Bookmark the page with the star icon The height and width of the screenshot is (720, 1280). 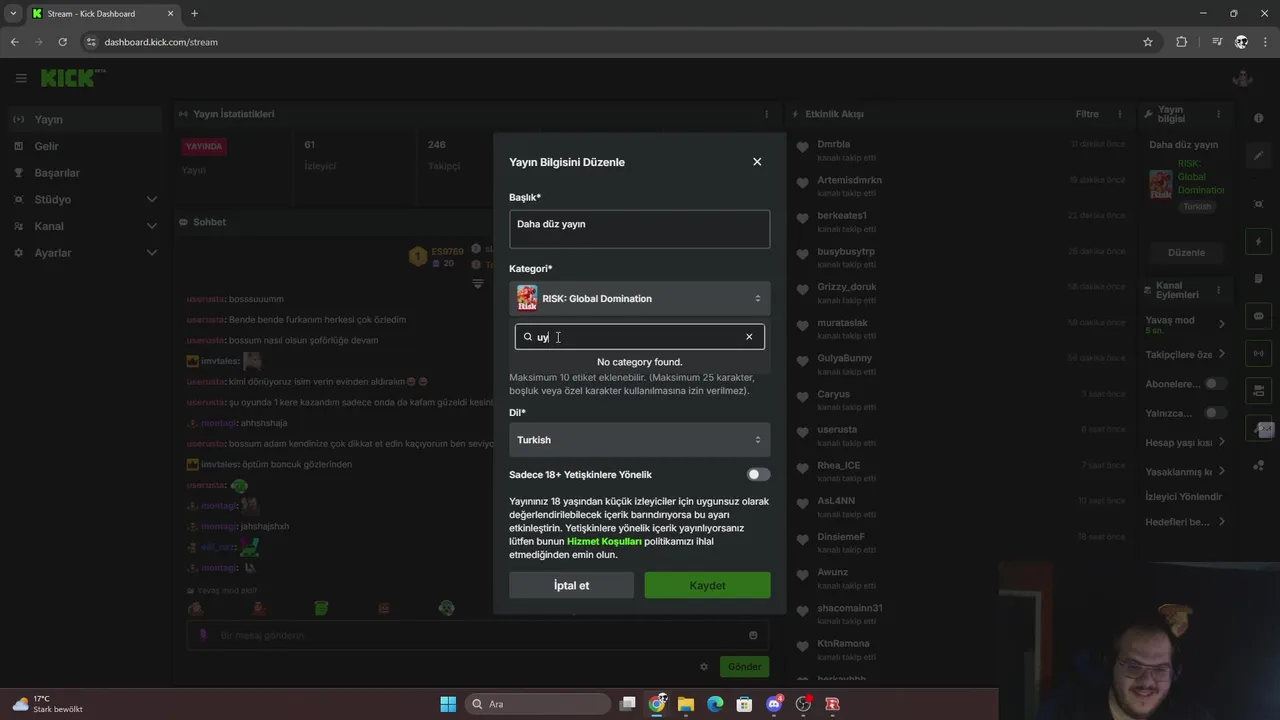[1148, 42]
